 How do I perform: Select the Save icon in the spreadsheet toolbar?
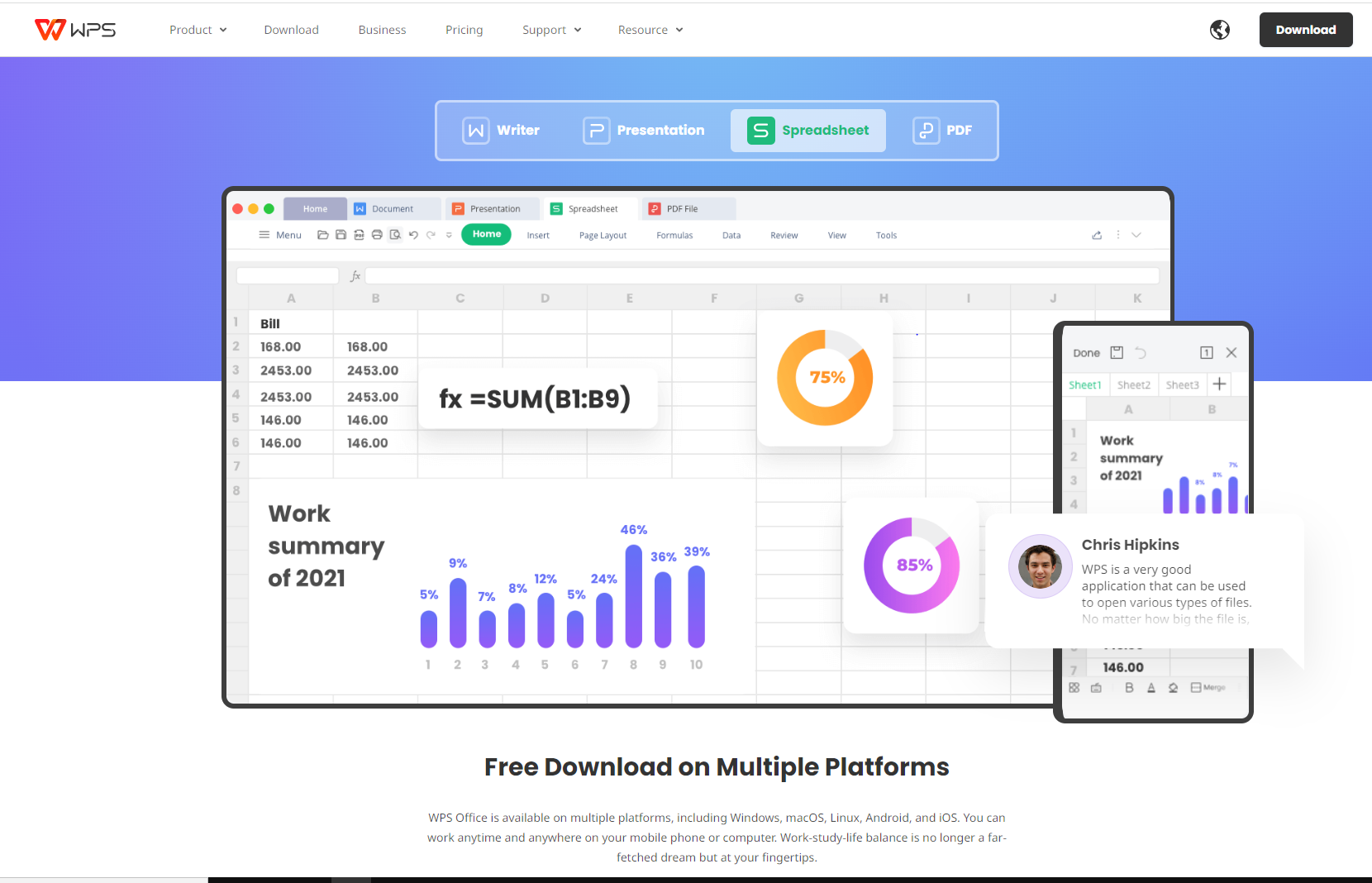[341, 235]
